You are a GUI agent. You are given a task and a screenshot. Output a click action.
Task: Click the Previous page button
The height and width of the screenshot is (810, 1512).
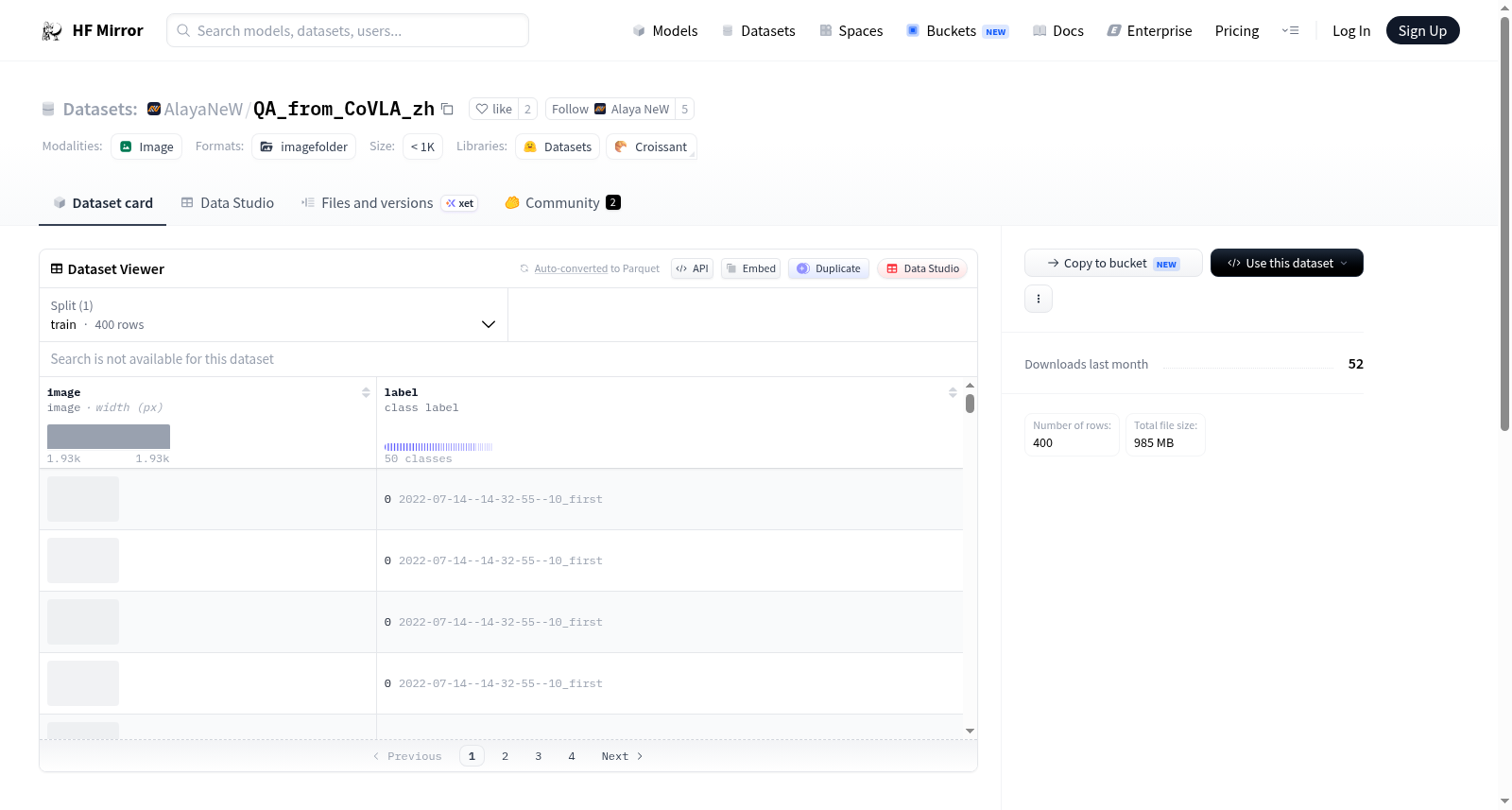[x=407, y=756]
